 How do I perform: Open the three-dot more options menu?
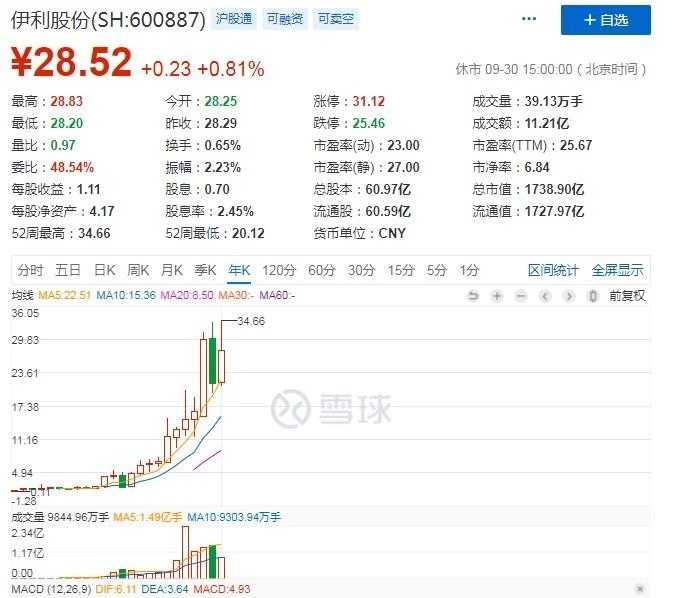529,19
